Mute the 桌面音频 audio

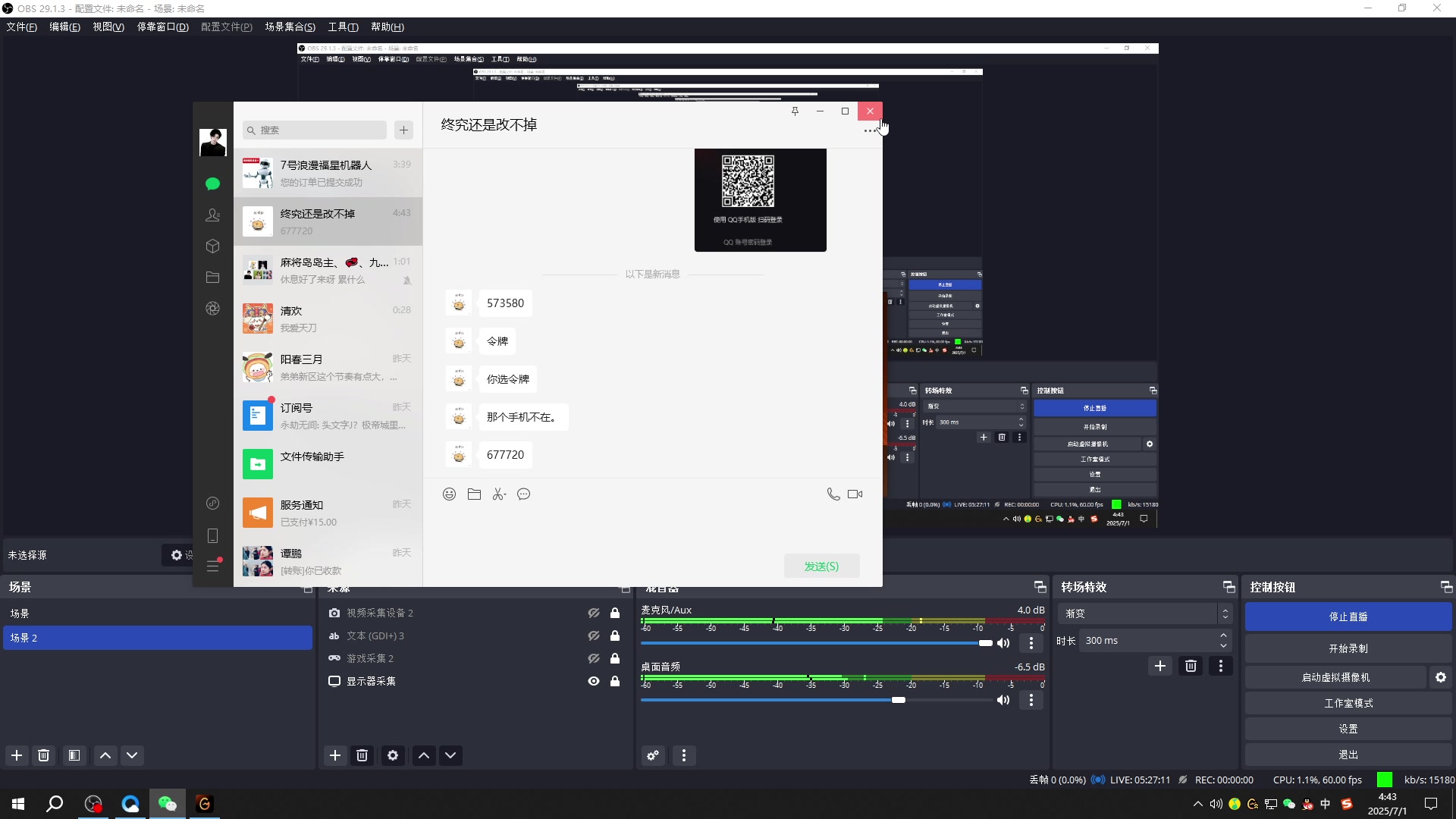click(1003, 700)
